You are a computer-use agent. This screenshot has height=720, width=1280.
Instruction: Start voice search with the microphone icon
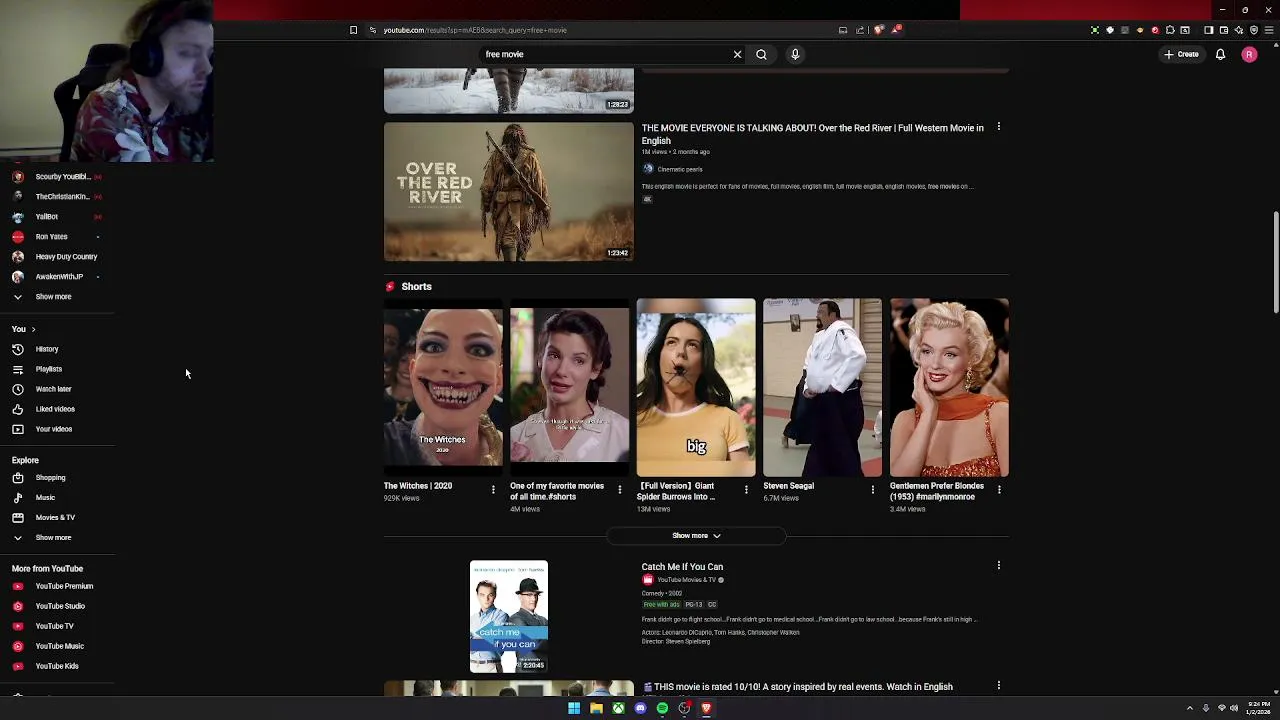point(795,54)
